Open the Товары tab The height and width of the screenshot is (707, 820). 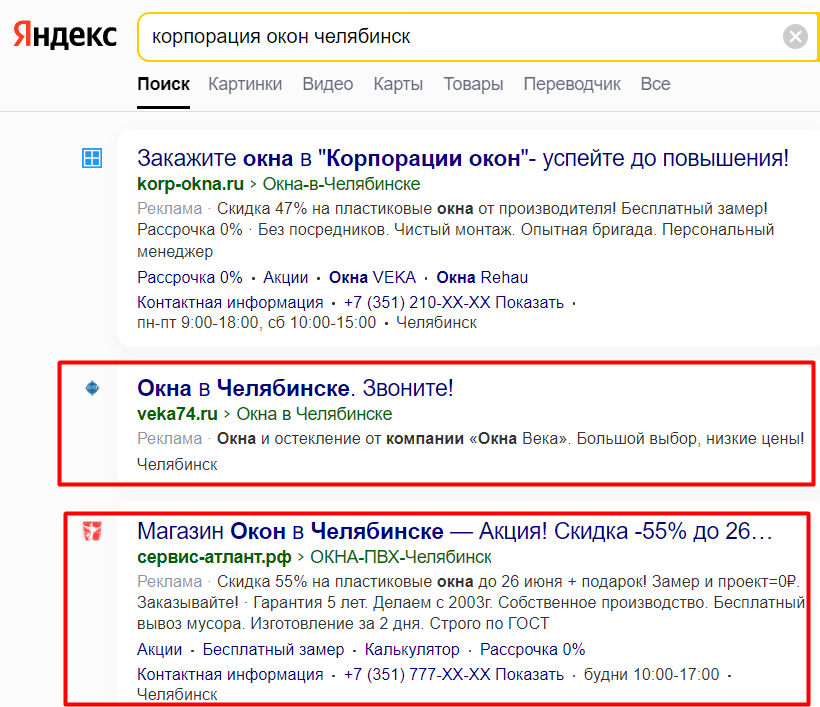click(473, 84)
